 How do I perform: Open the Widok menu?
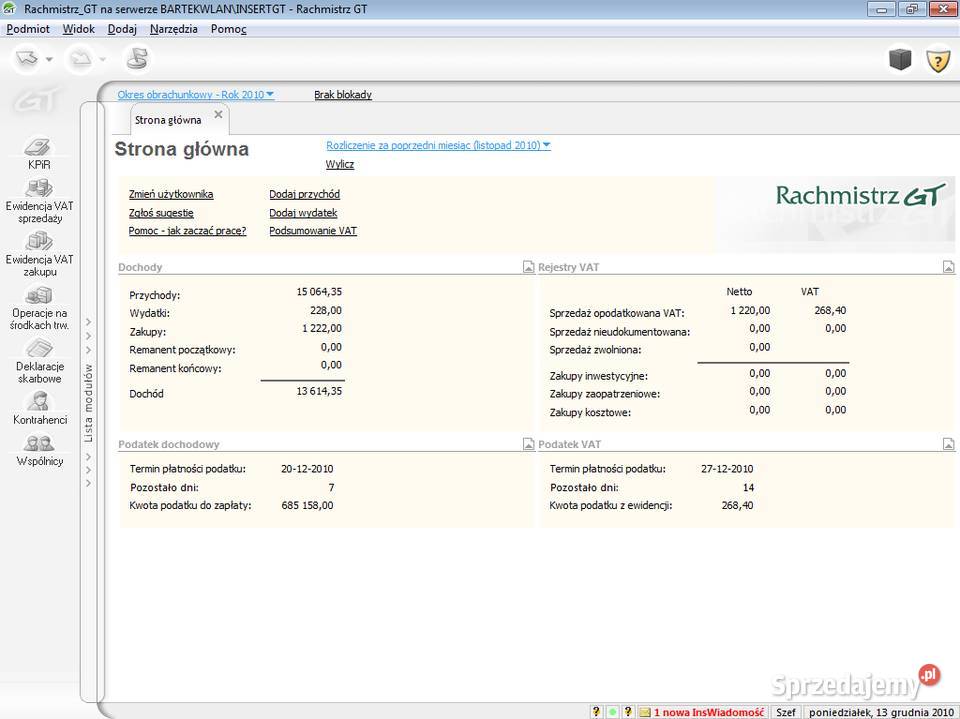pos(79,29)
